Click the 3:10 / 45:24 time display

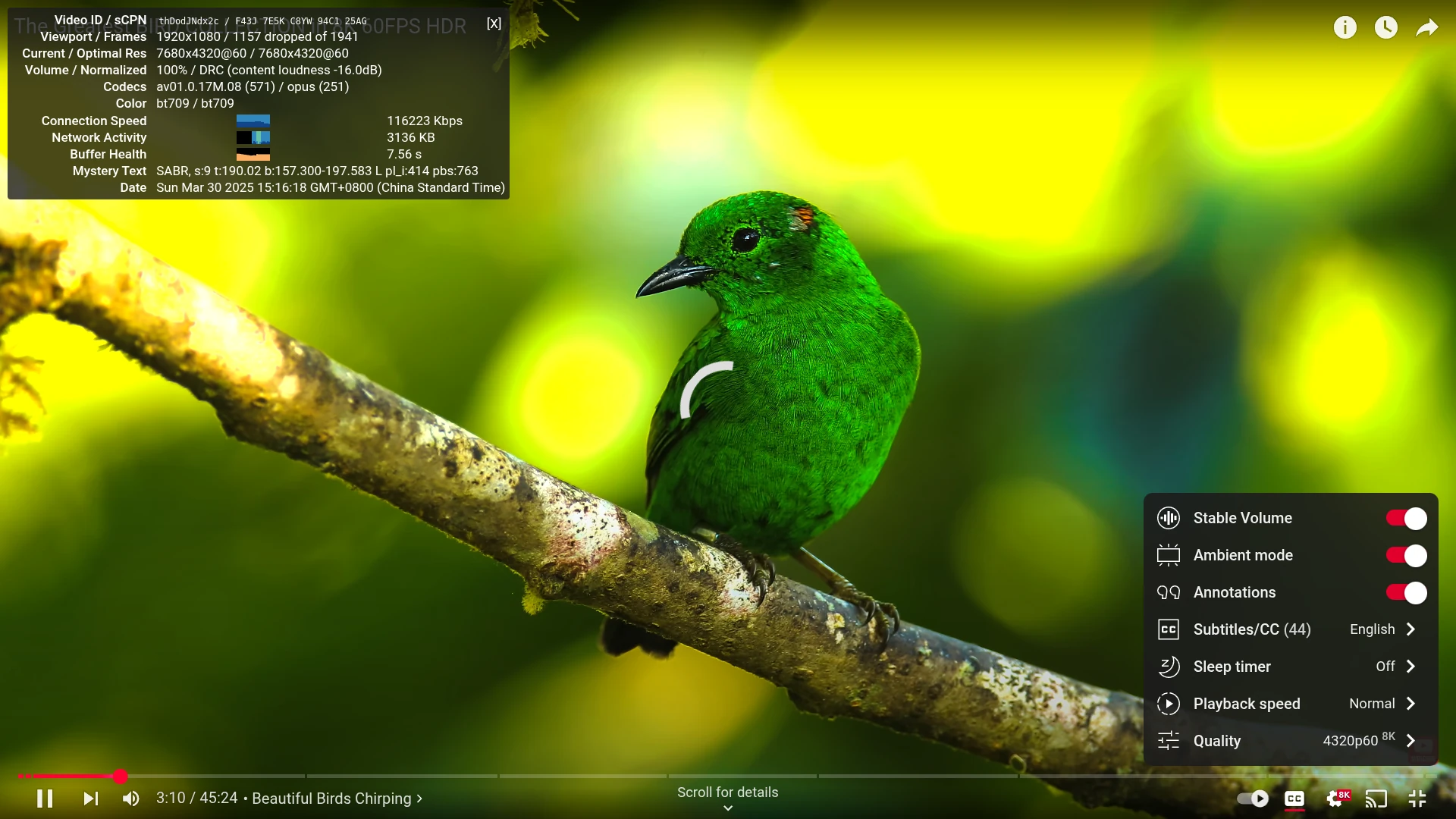(196, 799)
